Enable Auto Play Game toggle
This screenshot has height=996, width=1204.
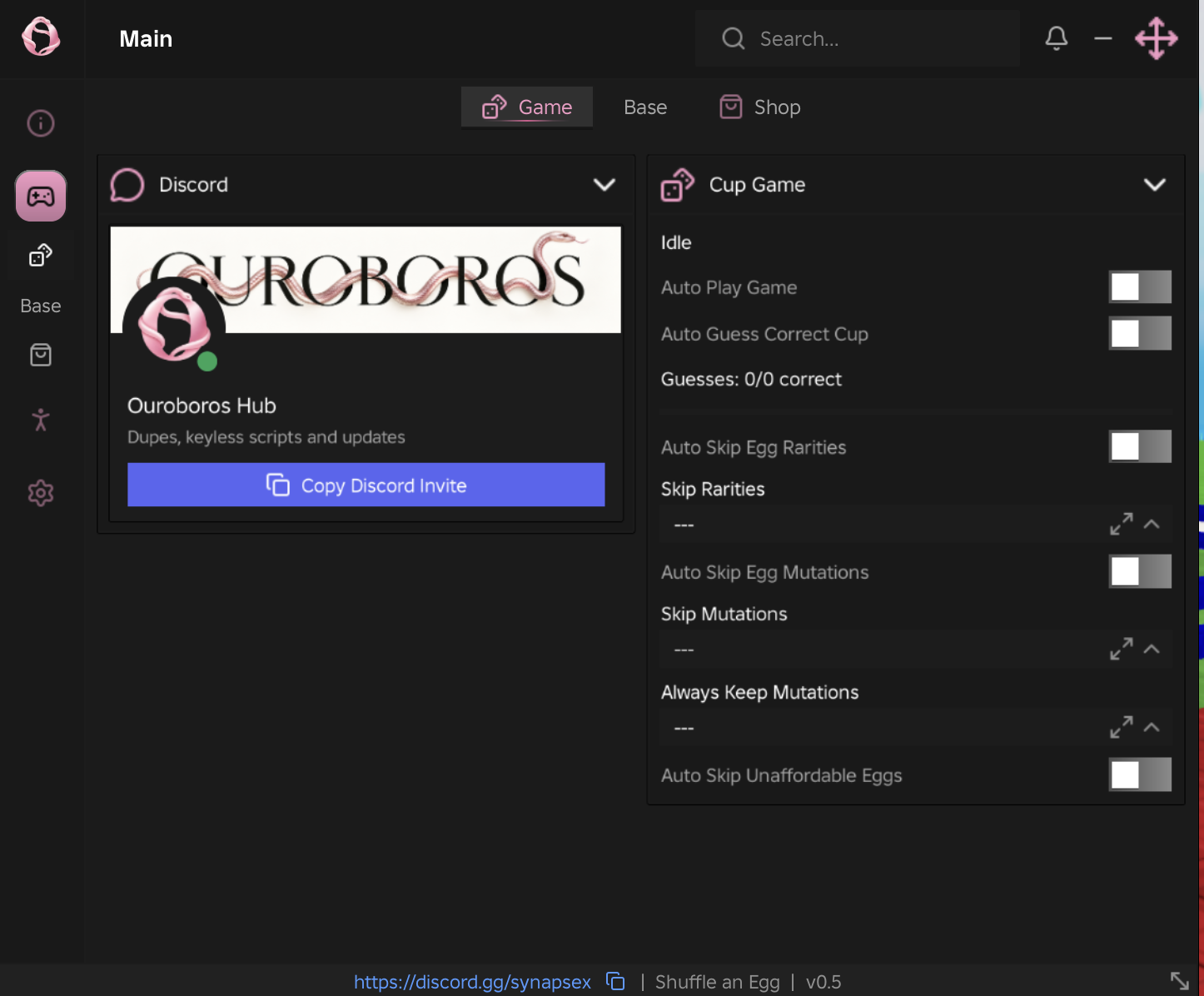(x=1140, y=286)
